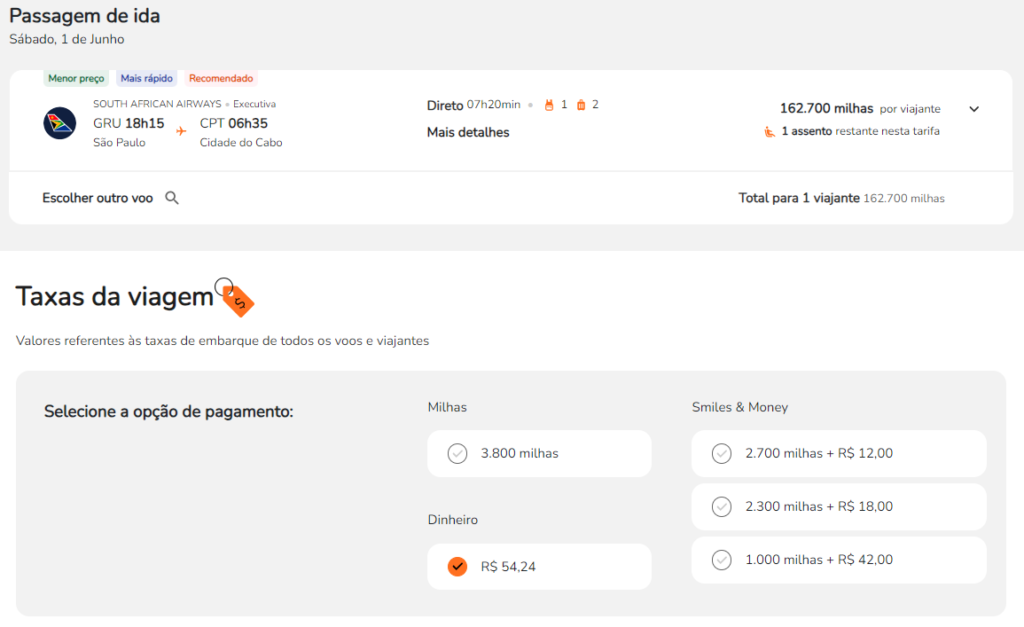1024x627 pixels.
Task: Open Mais detalhes for the flight
Action: [468, 132]
